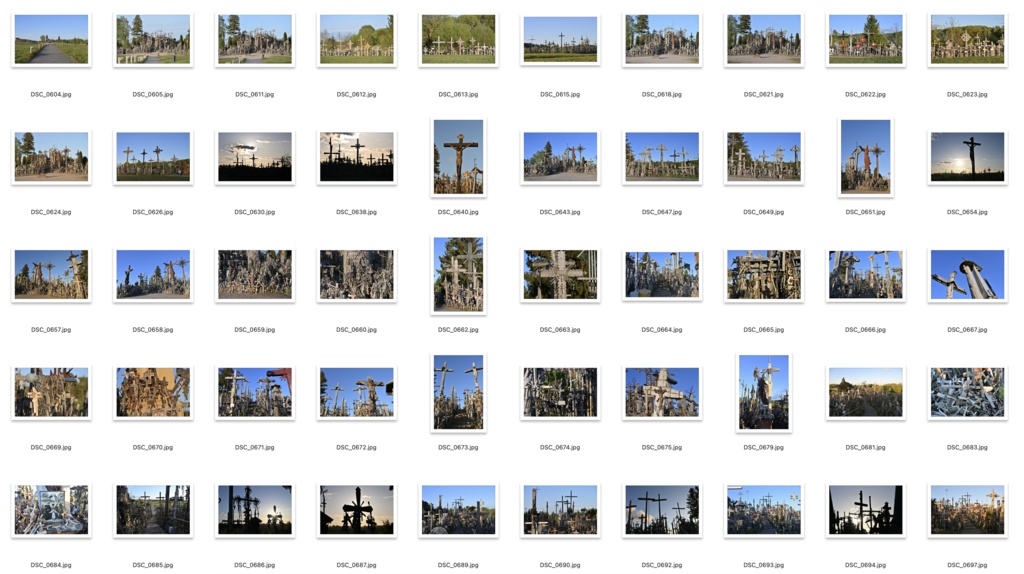Select the DSC_0685.jpg thumbnail
The width and height of the screenshot is (1024, 574).
(x=153, y=509)
